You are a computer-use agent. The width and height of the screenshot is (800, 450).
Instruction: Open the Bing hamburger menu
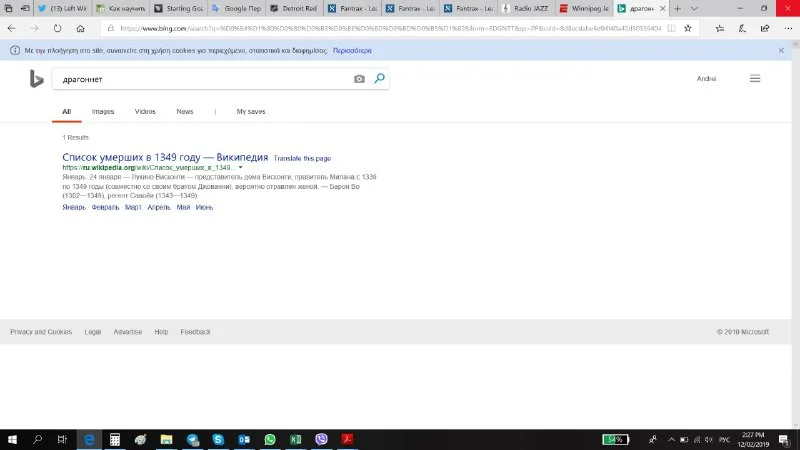point(755,79)
